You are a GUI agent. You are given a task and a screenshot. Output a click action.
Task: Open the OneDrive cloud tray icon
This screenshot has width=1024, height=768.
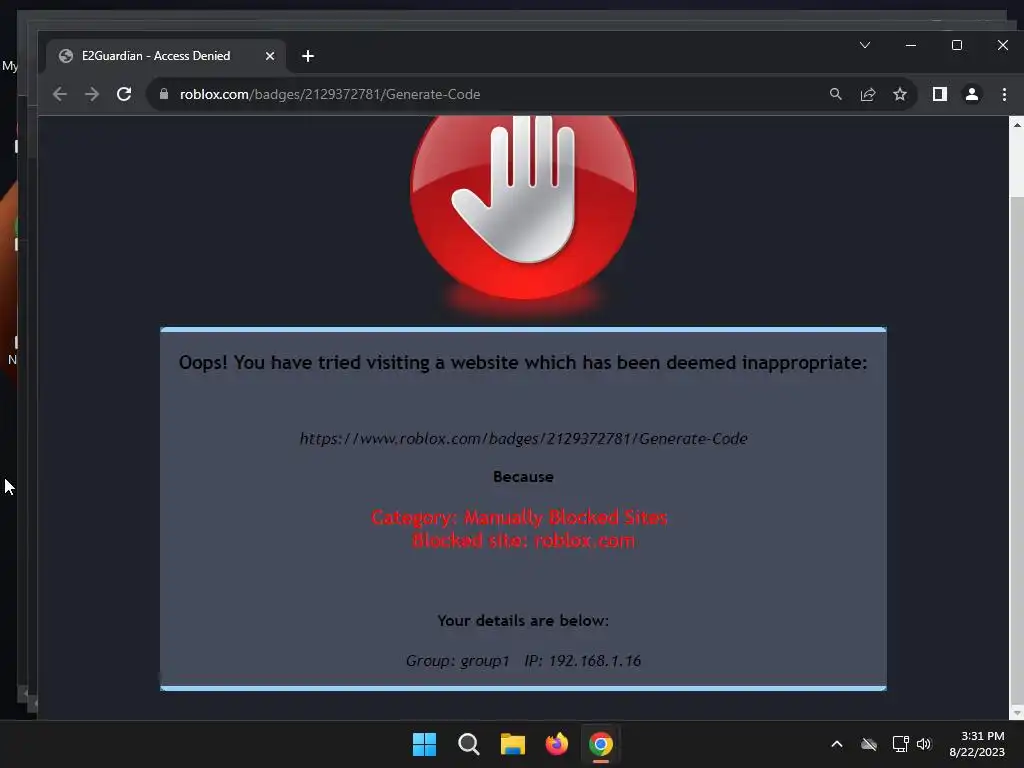point(869,744)
